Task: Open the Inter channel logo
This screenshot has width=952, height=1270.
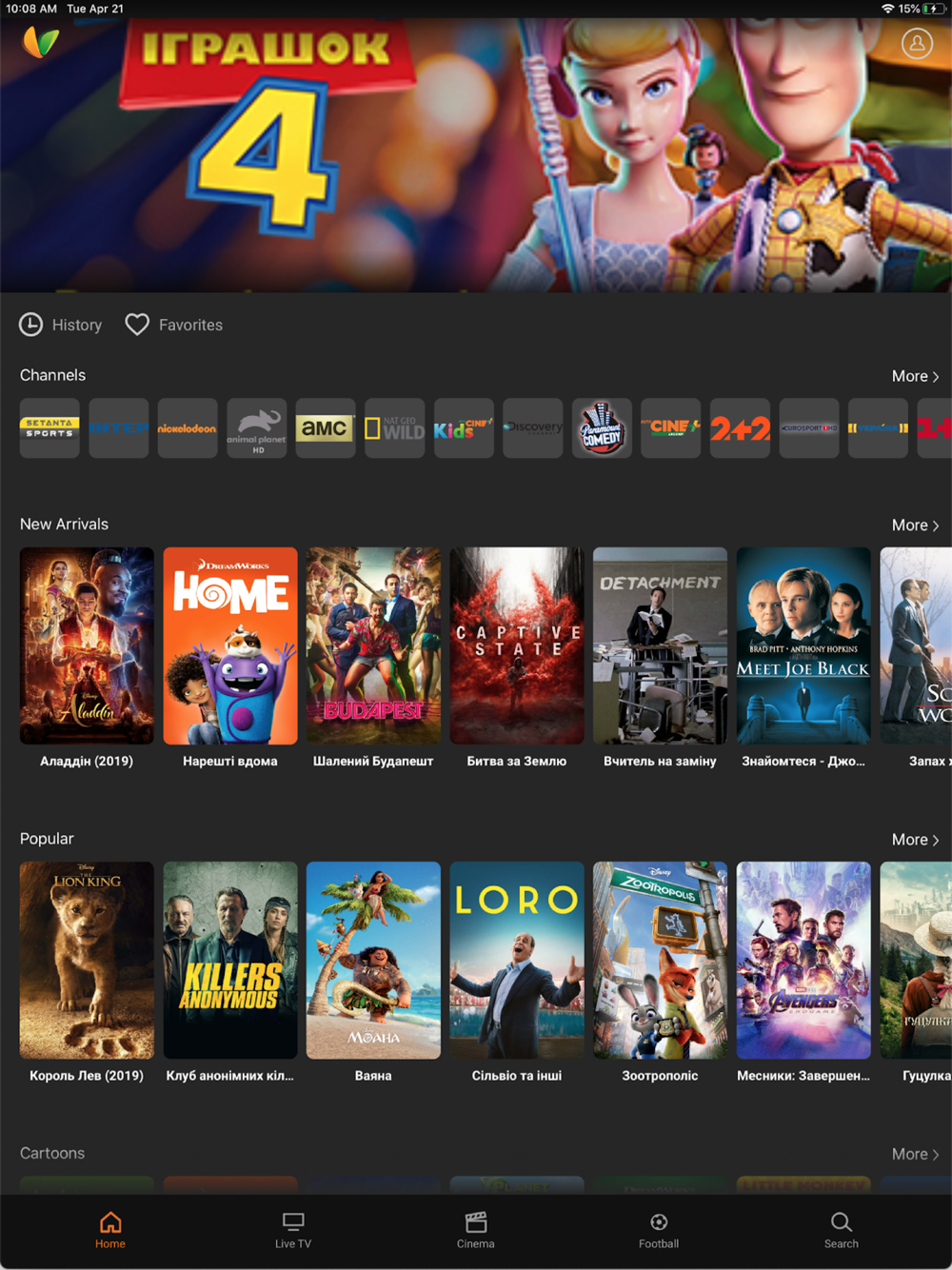Action: (x=119, y=428)
